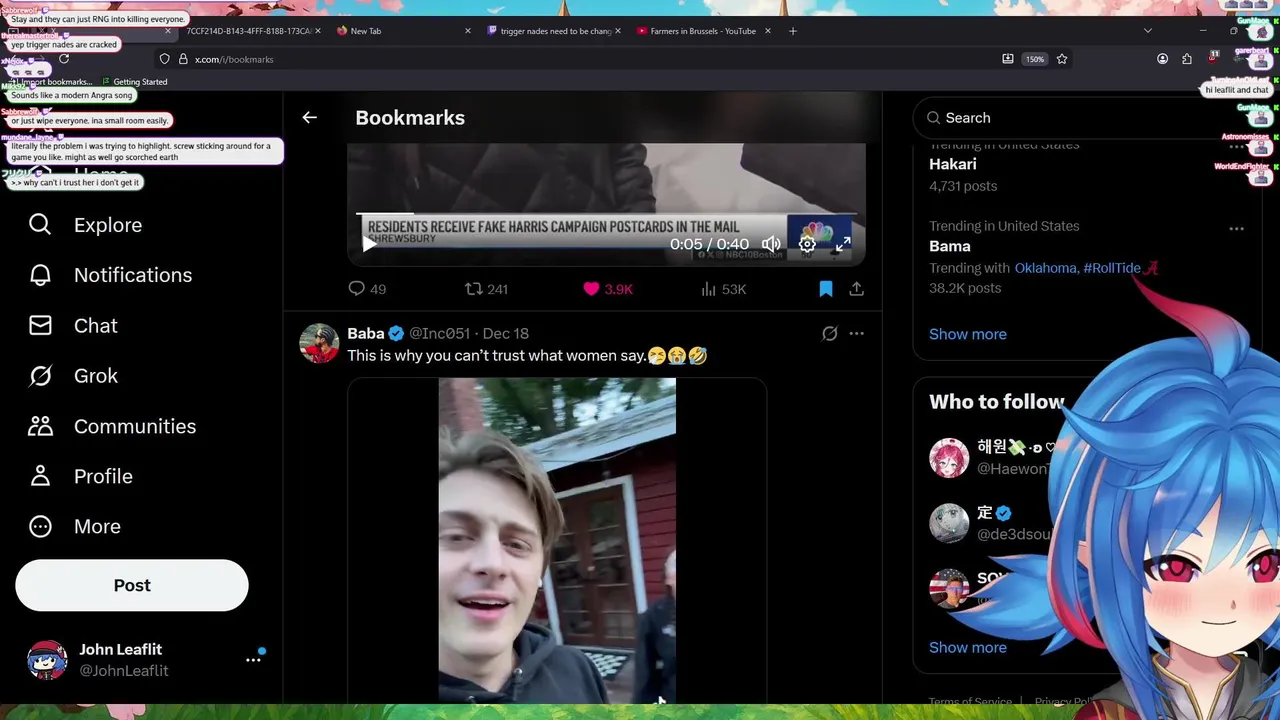The height and width of the screenshot is (720, 1280).
Task: Open the Extensions toolbar icon
Action: (x=1187, y=59)
